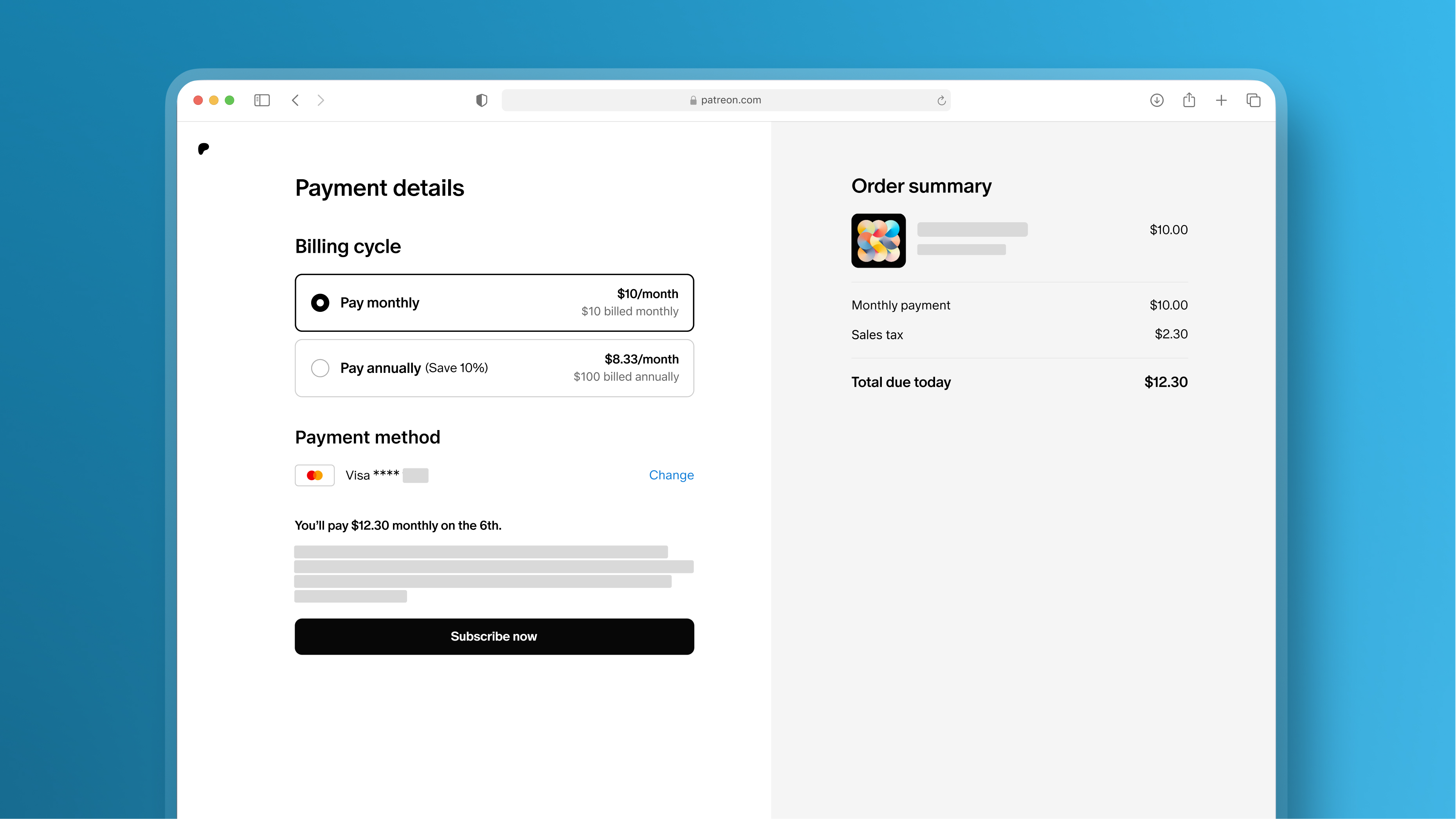Open the downloads icon in toolbar

pos(1157,100)
